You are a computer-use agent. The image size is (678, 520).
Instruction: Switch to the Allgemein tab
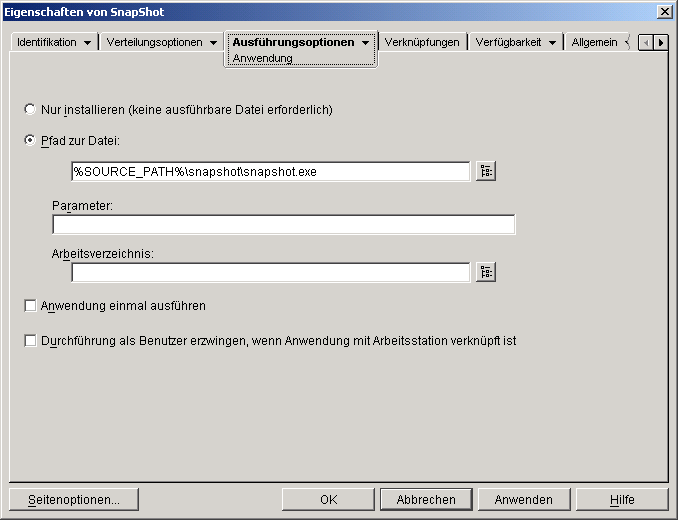click(595, 42)
